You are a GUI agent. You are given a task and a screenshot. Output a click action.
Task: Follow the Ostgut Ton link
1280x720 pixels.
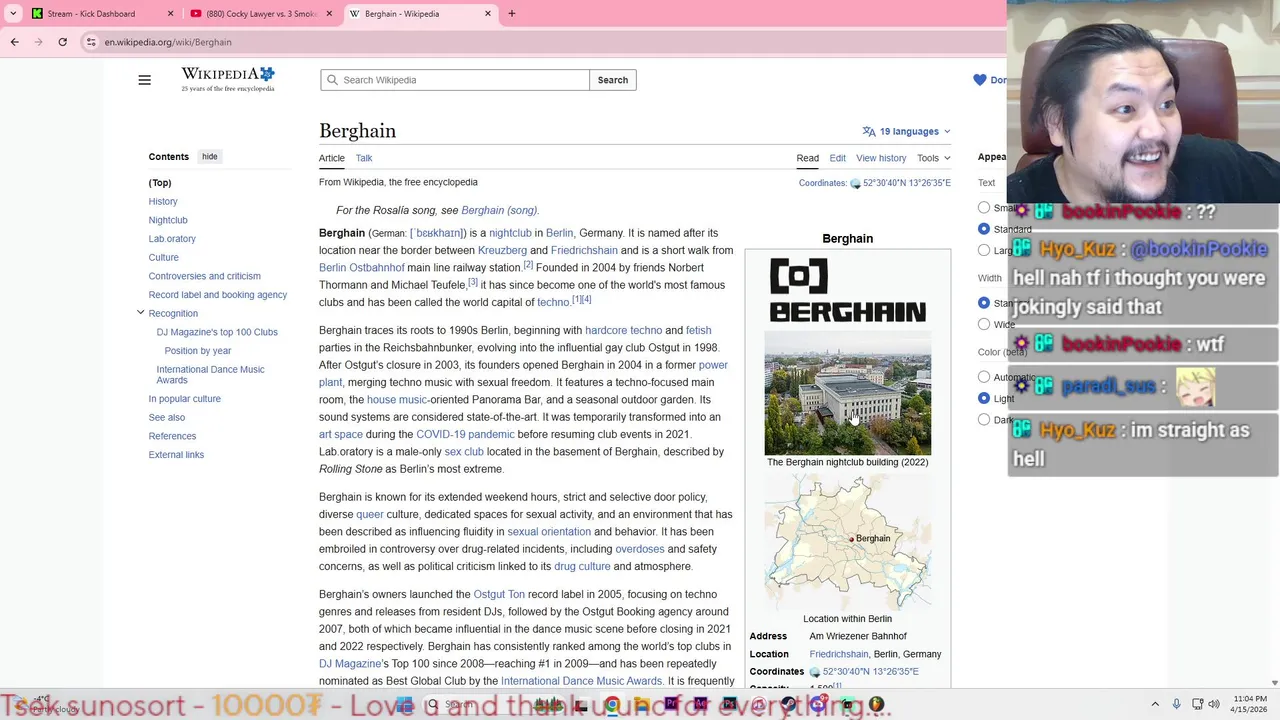(499, 594)
